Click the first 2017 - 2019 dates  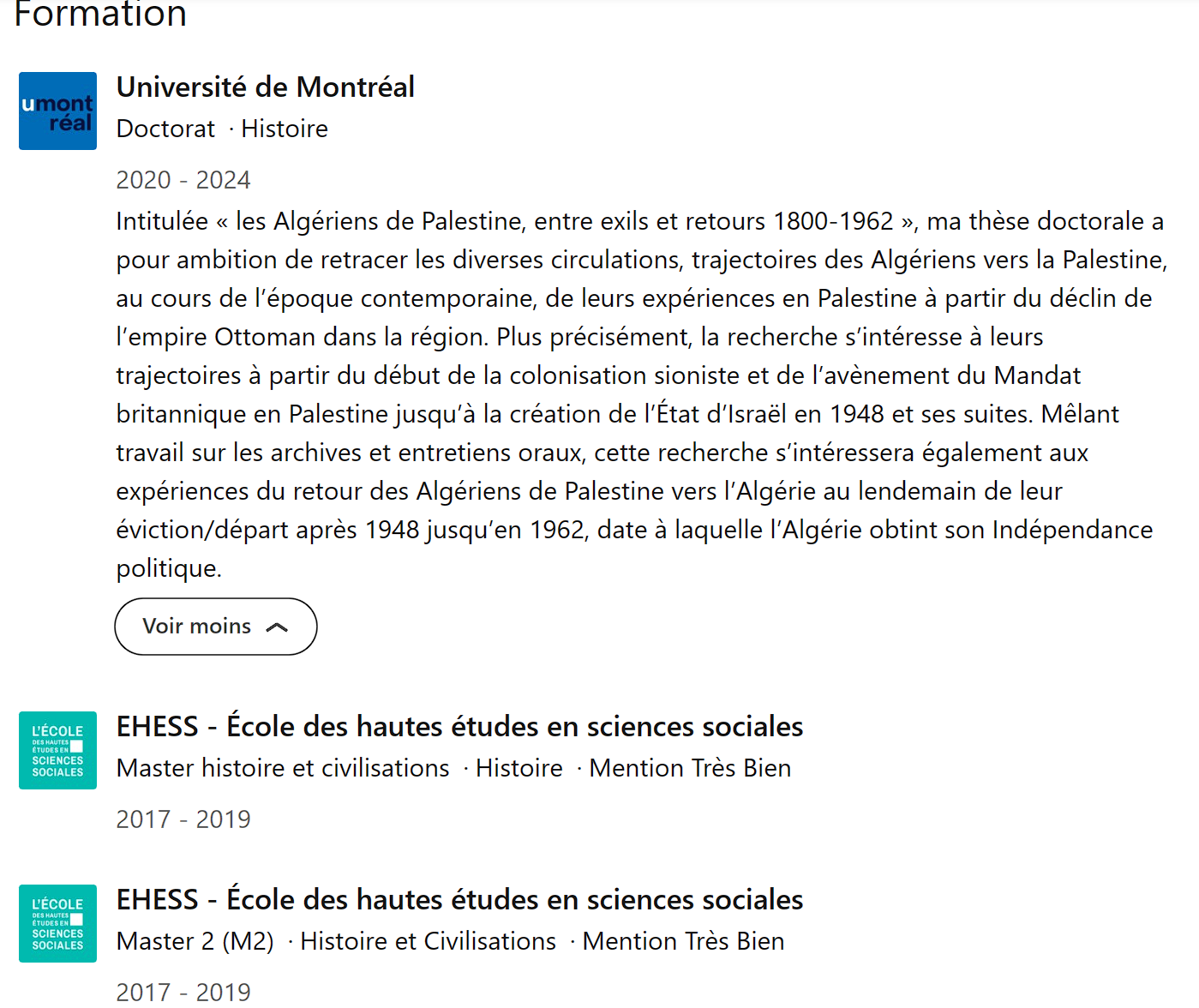[x=183, y=819]
